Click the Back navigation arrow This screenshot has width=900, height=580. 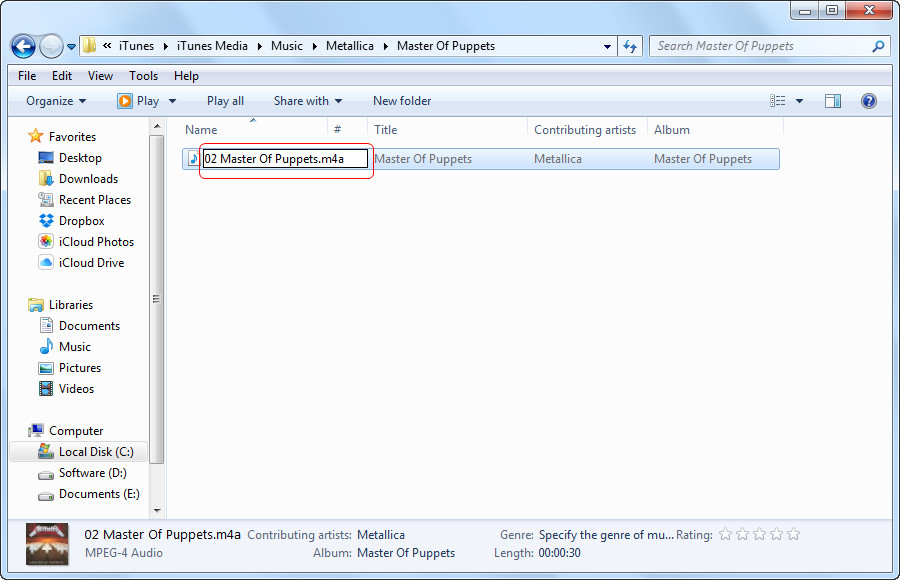[24, 47]
